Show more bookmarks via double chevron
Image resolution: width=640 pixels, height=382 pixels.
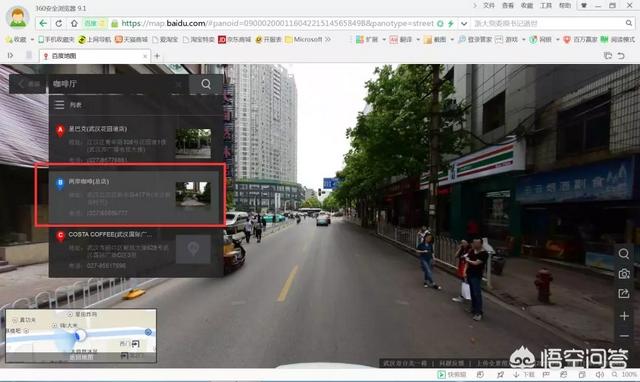coord(328,40)
